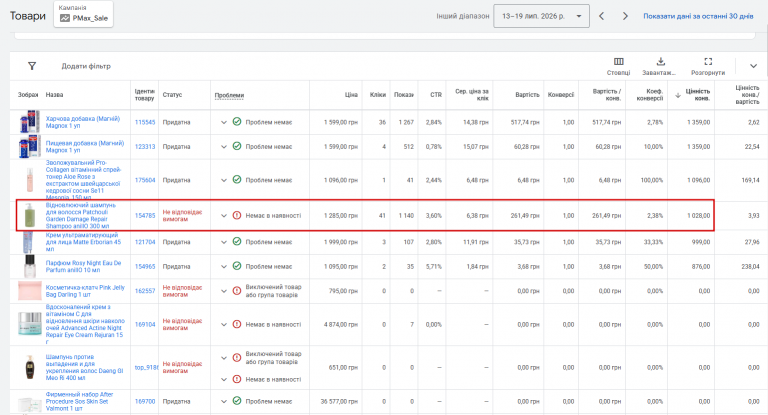Click the Patchouli shampoo product thumbnail

pos(29,216)
